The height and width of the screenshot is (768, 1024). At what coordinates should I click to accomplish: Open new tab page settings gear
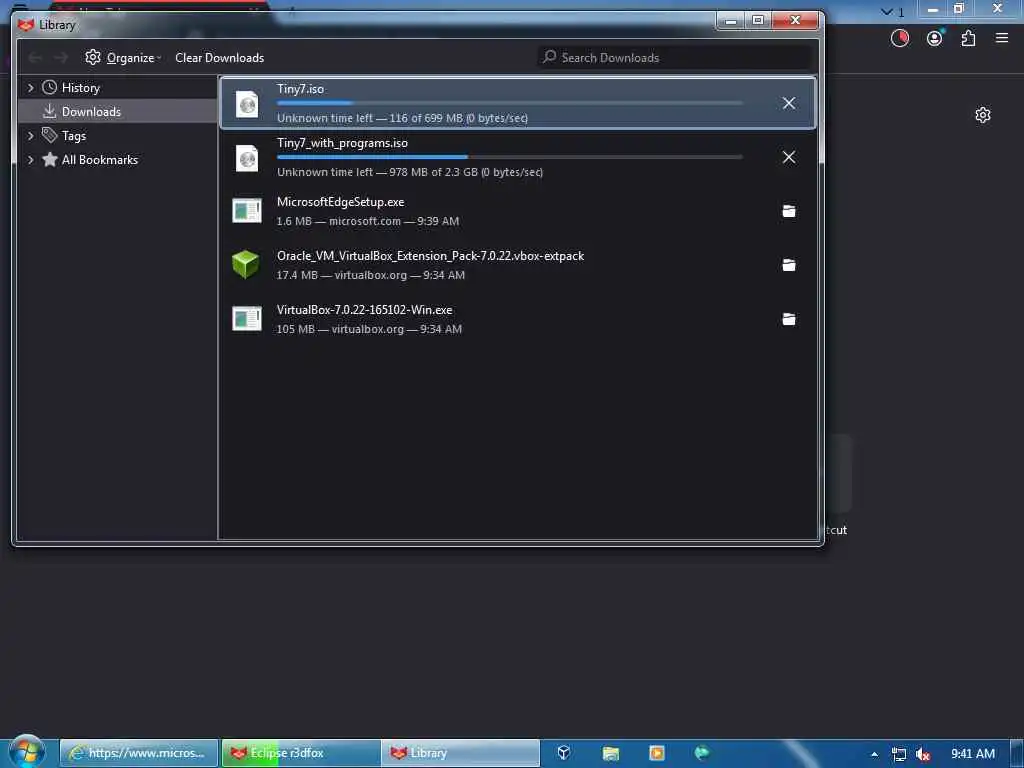(x=982, y=116)
